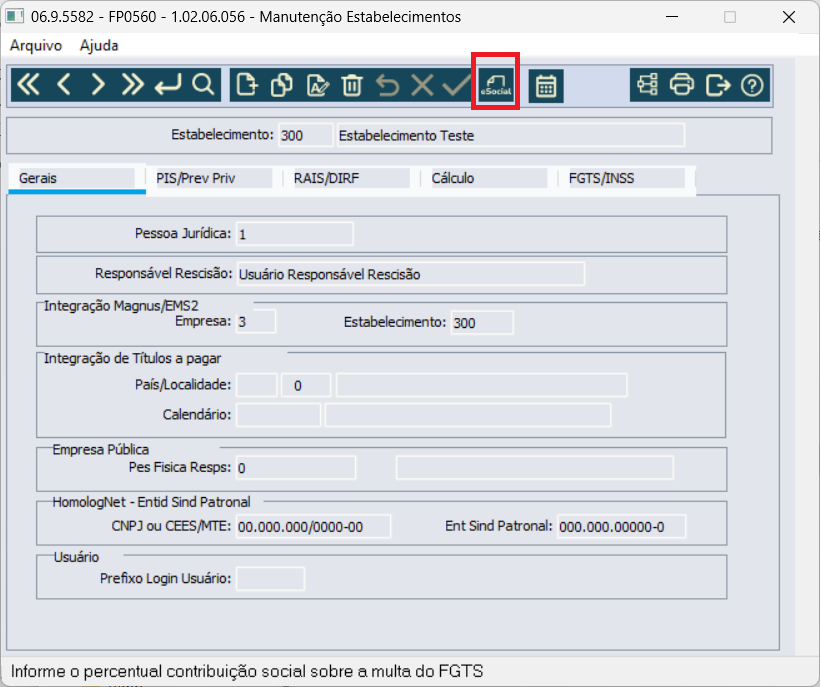821x687 pixels.
Task: Click the Pes Fisica Resps field
Action: tap(296, 468)
